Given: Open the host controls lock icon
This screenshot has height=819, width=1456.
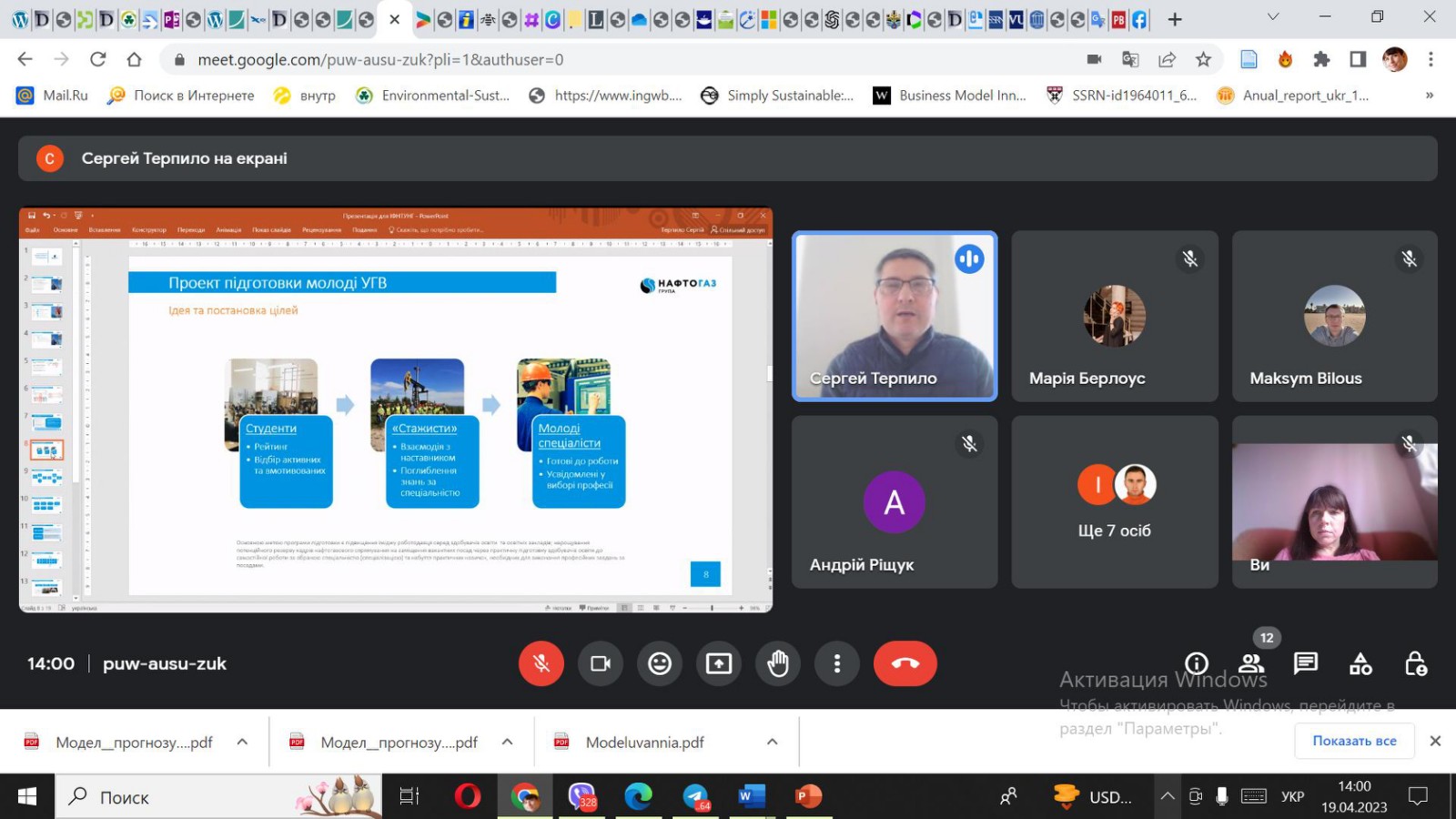Looking at the screenshot, I should pos(1415,663).
